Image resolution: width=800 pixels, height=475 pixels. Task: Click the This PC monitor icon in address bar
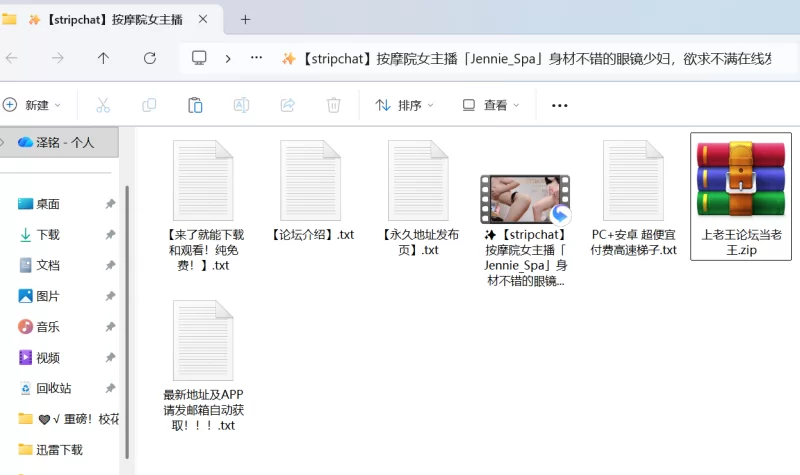click(199, 58)
